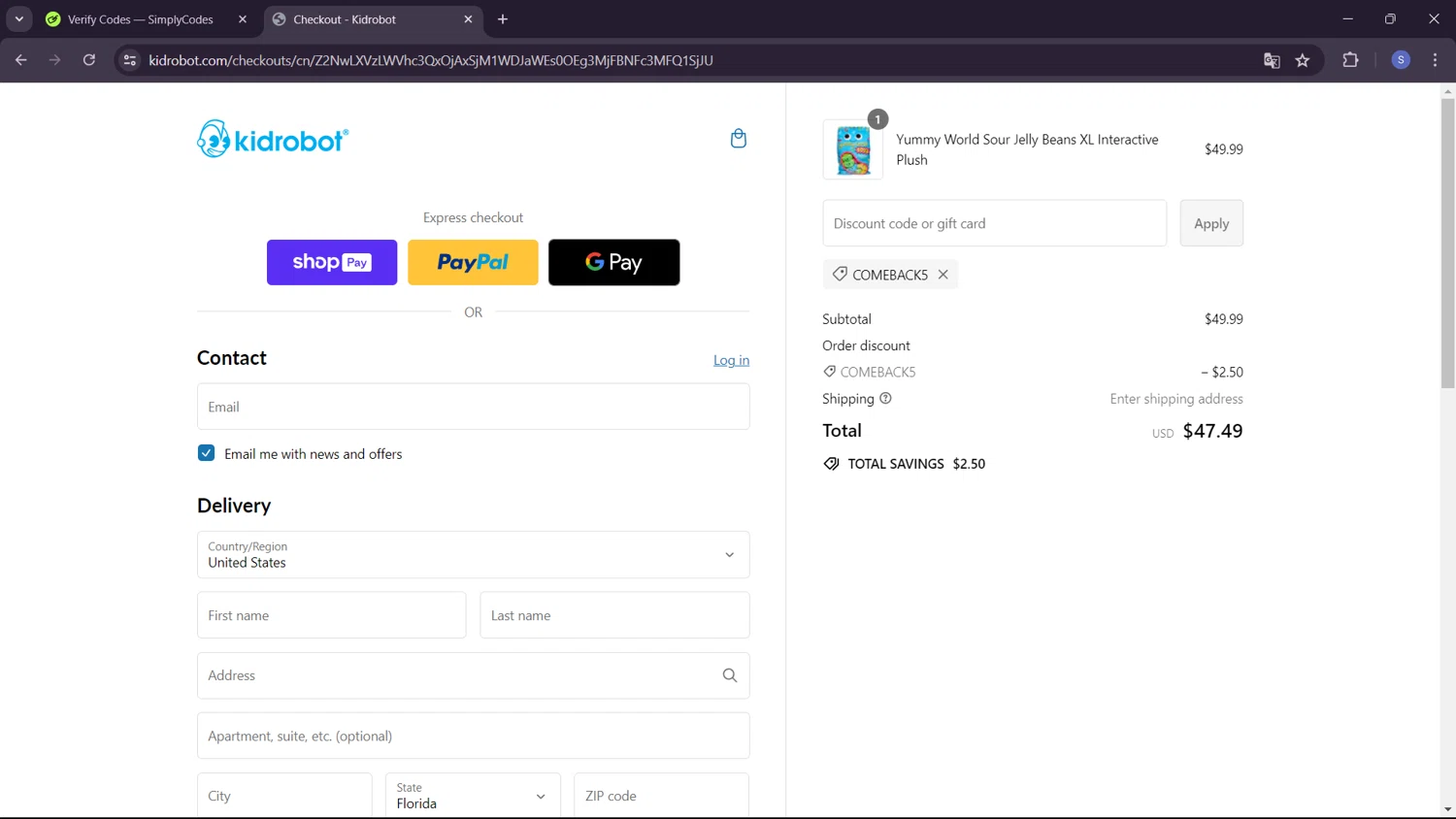This screenshot has width=1456, height=819.
Task: Pay with Google Pay
Action: pyautogui.click(x=614, y=262)
